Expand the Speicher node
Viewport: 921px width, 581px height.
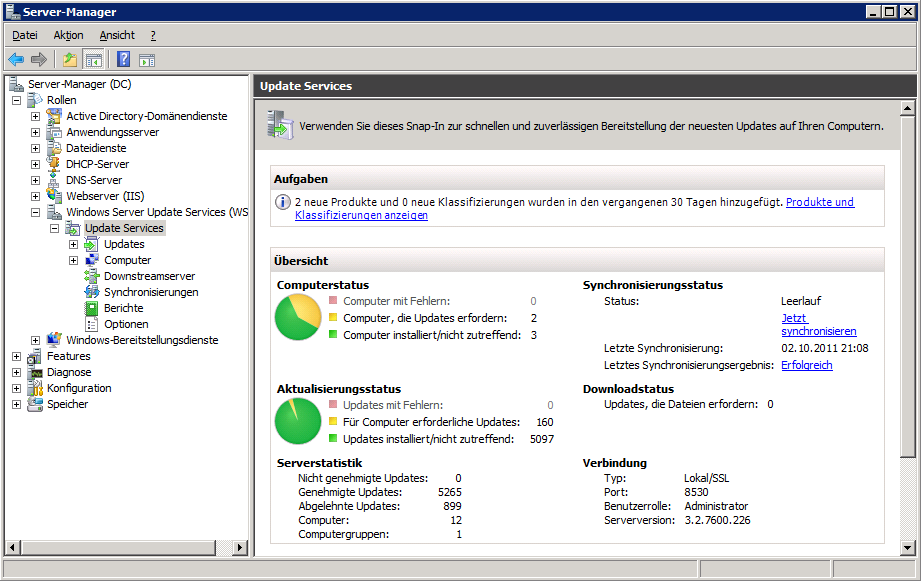click(16, 404)
